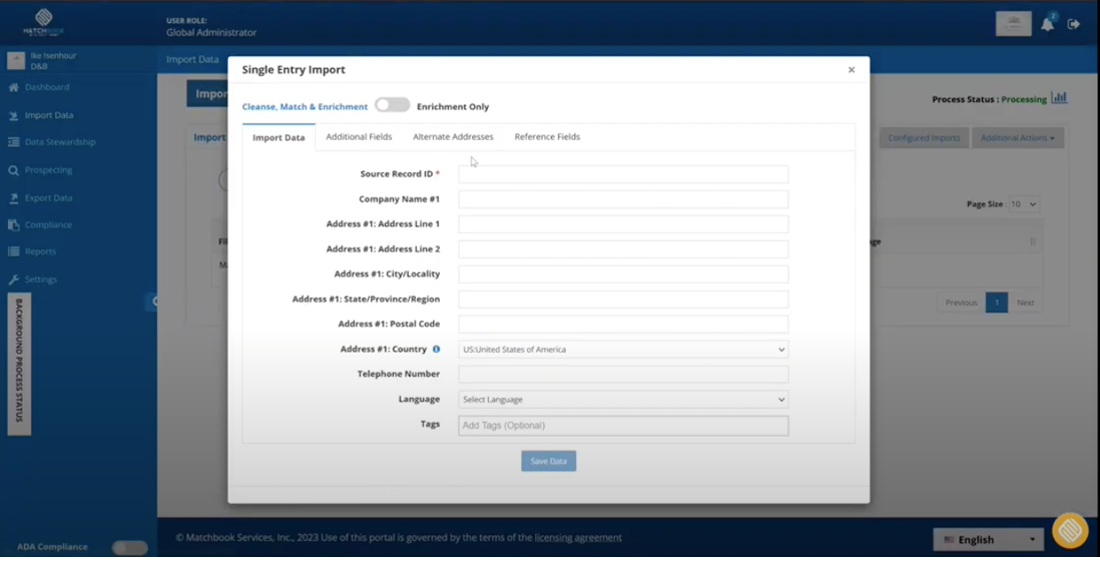The height and width of the screenshot is (562, 1100).
Task: Collapse the sidebar with the arrow handle
Action: tap(152, 302)
